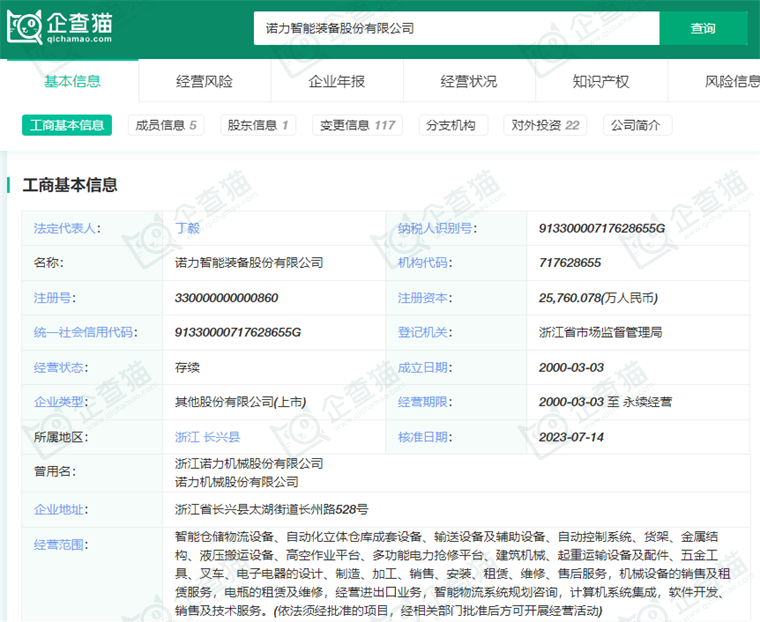Click 其他股份有限公司(上市) company type
The image size is (760, 622).
(x=240, y=401)
